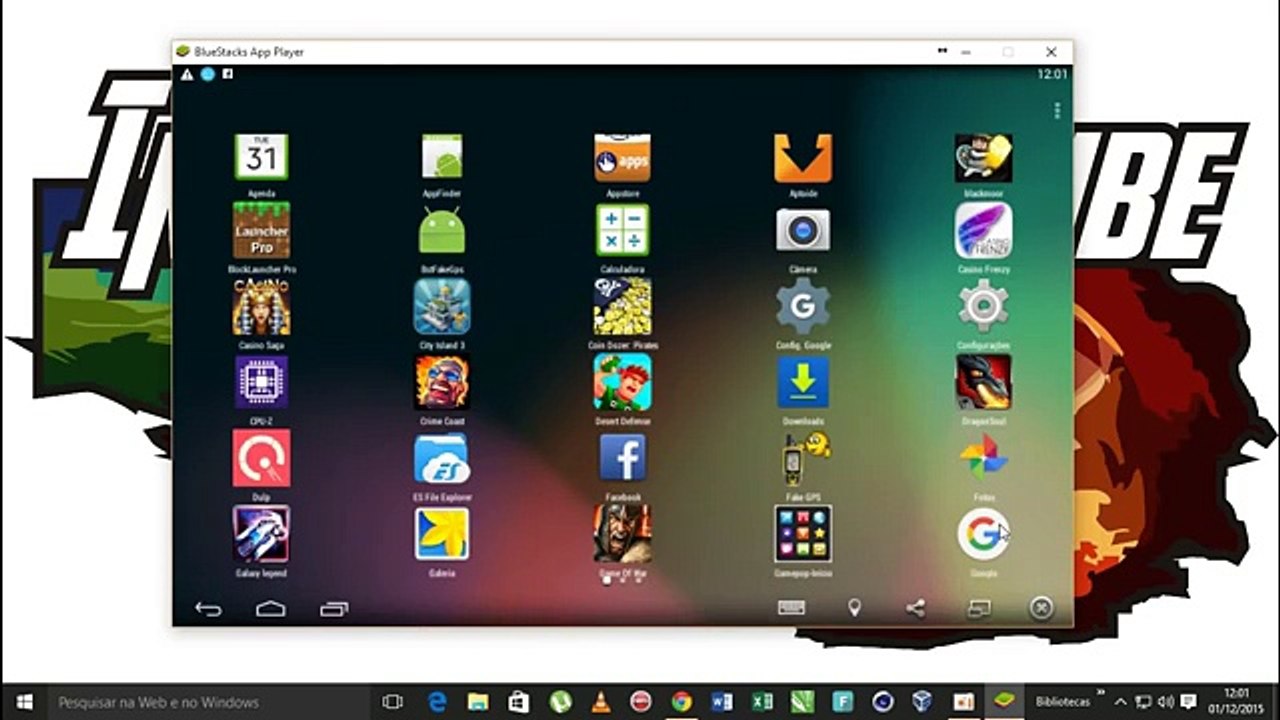
Task: Expand the Bibliotecas toolbar chevron
Action: click(x=1100, y=691)
